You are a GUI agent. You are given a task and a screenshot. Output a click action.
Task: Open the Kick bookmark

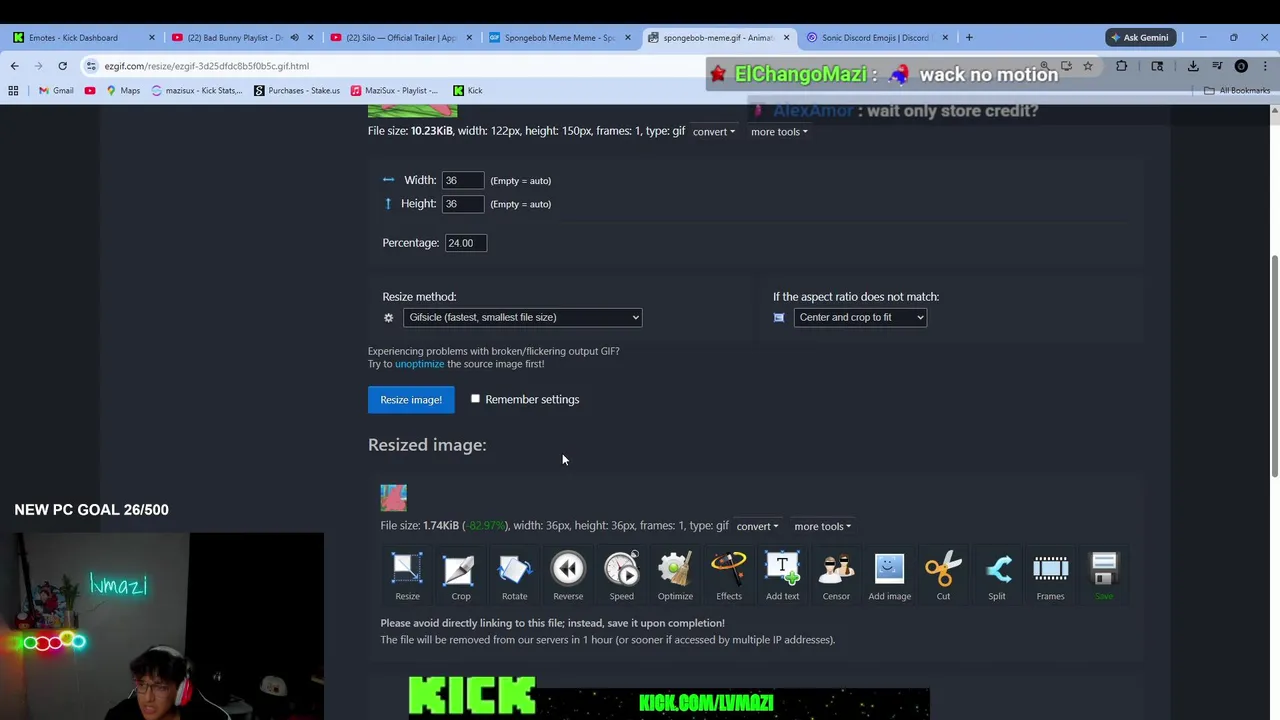point(468,90)
